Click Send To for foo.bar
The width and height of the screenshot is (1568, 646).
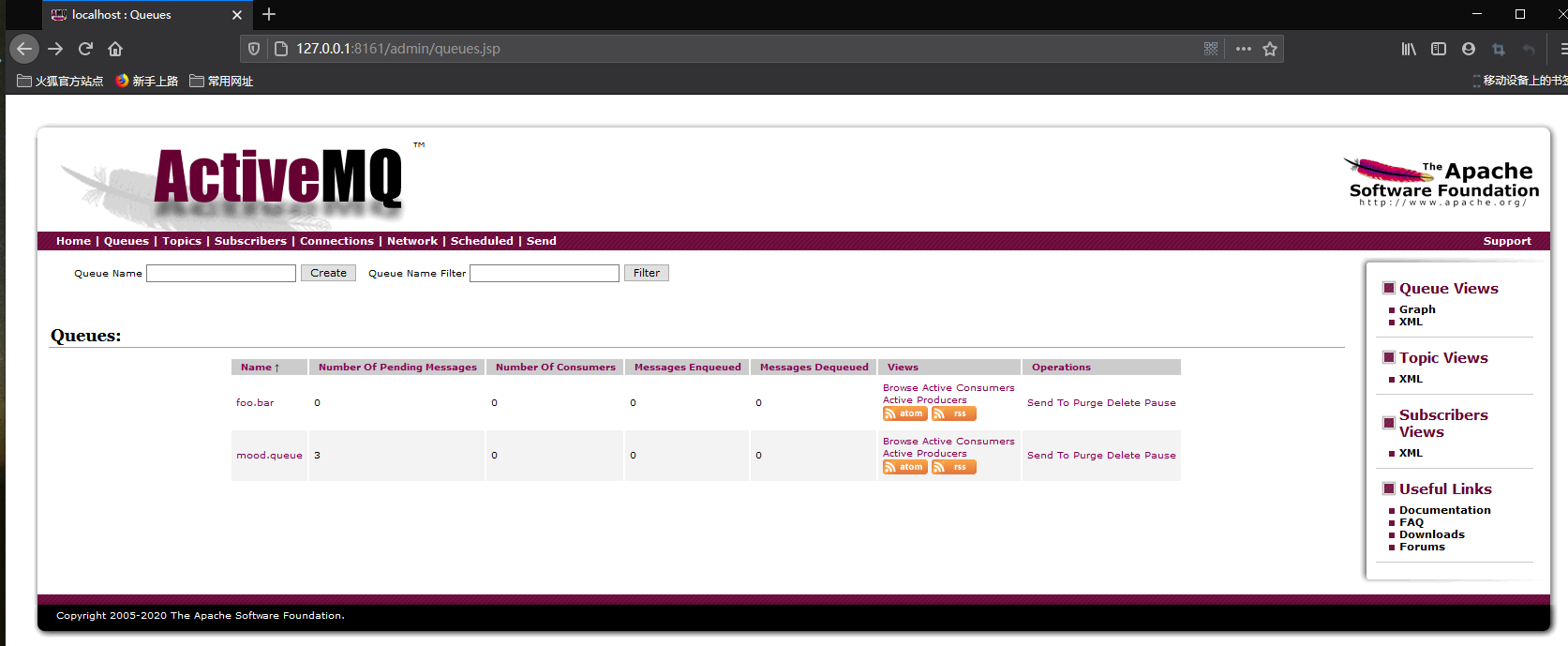point(1048,402)
